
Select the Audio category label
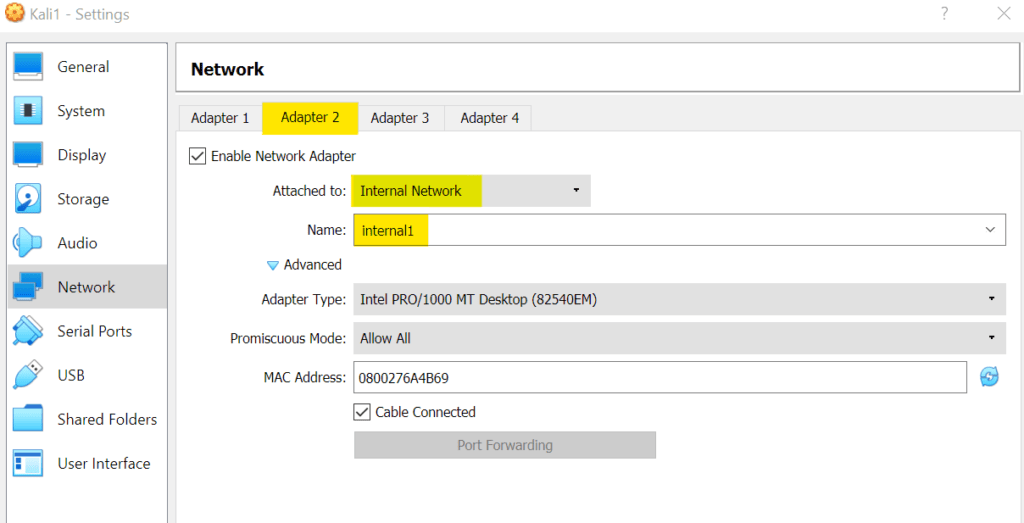[x=77, y=243]
